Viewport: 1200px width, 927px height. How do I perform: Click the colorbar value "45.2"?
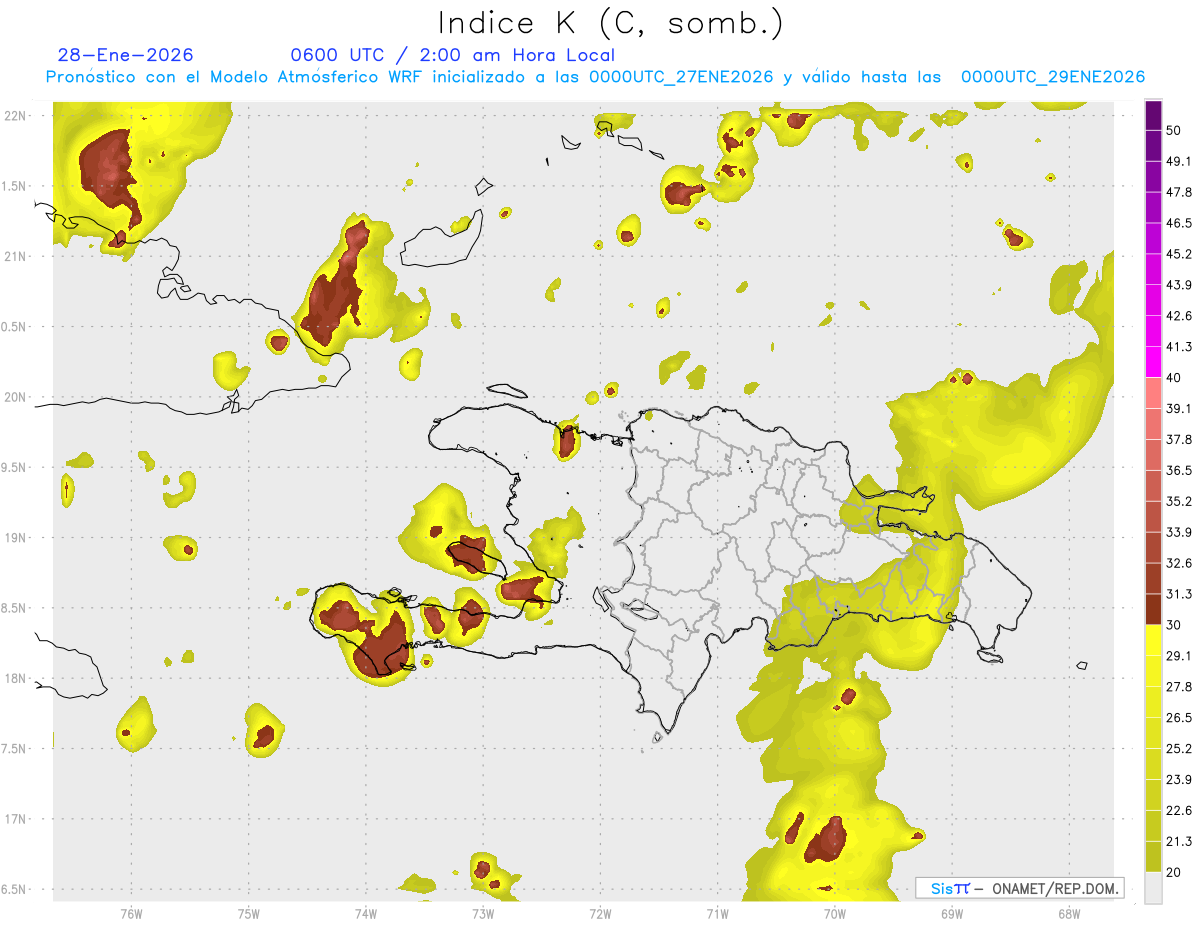click(x=1179, y=253)
